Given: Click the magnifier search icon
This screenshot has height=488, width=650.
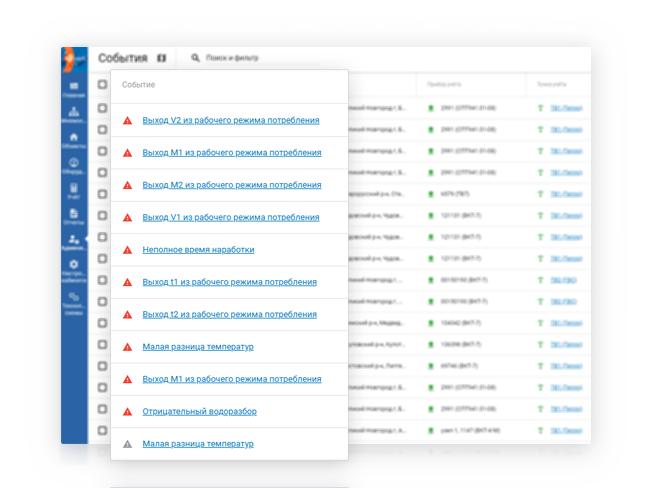Looking at the screenshot, I should point(195,58).
